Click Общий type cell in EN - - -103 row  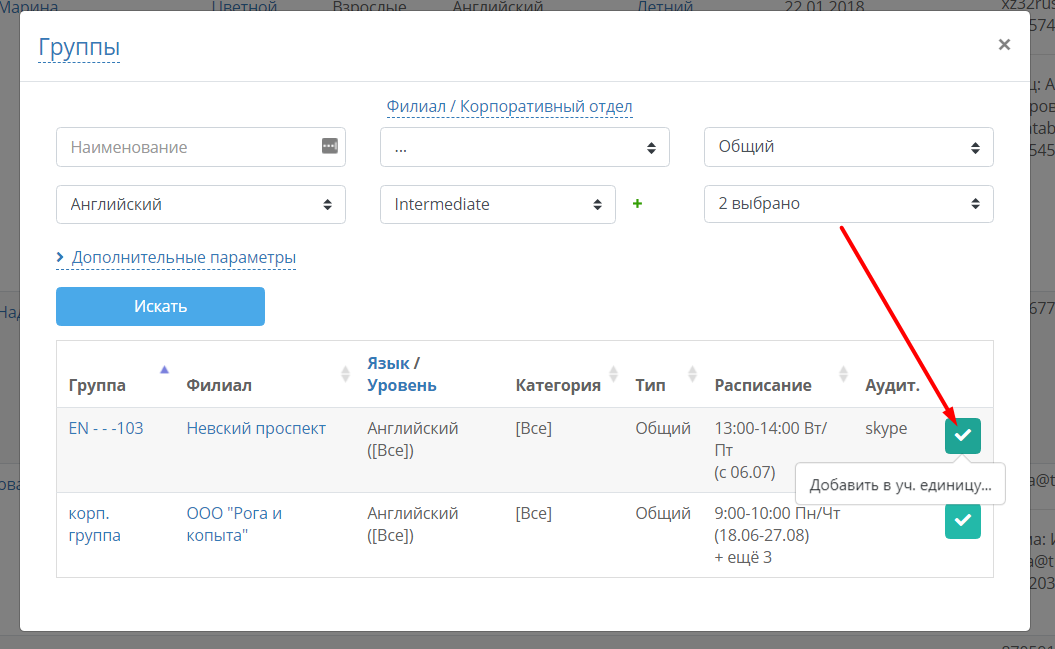(663, 428)
